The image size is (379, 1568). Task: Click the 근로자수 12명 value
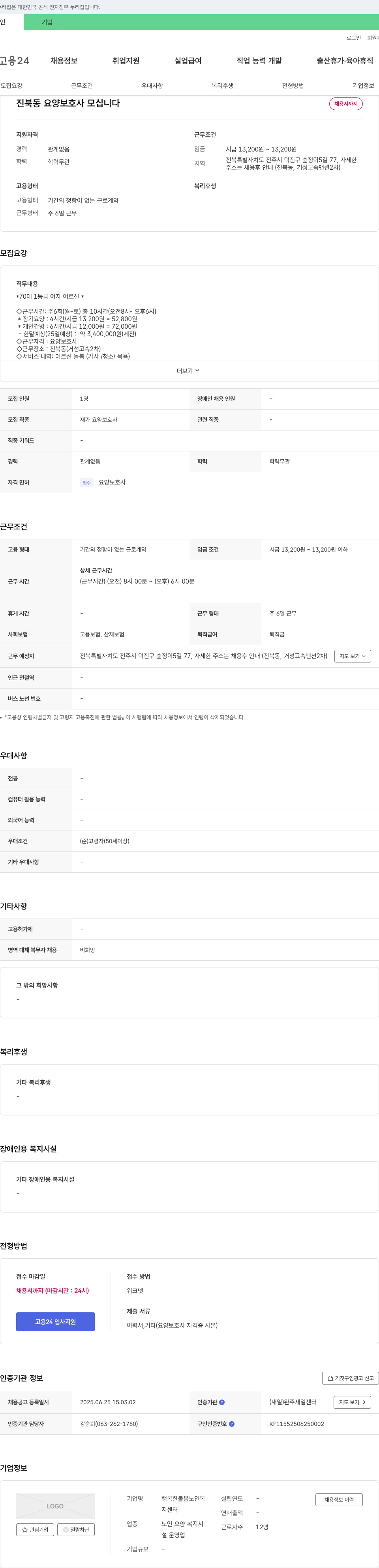263,1527
